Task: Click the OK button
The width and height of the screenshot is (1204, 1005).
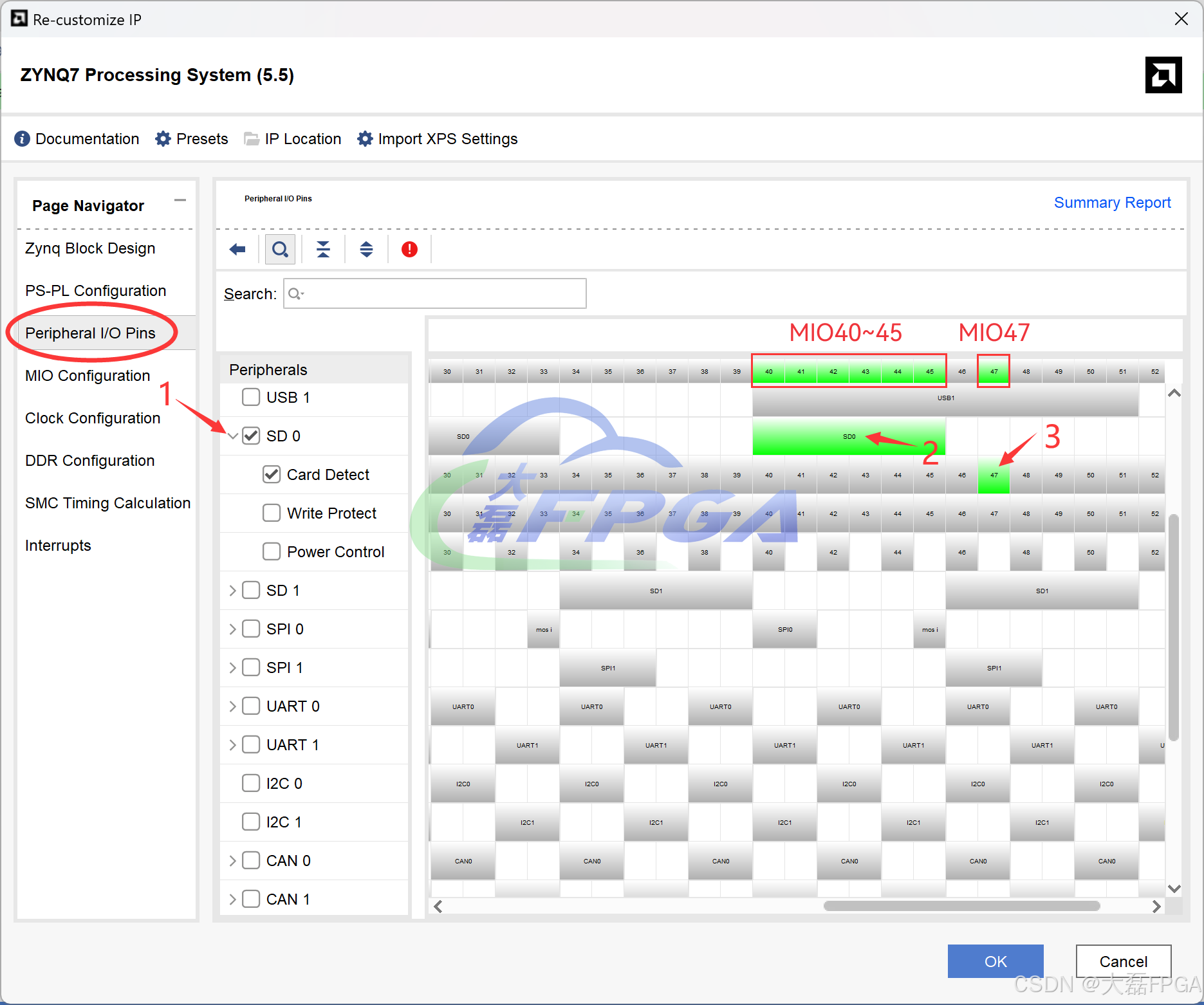Action: (996, 961)
